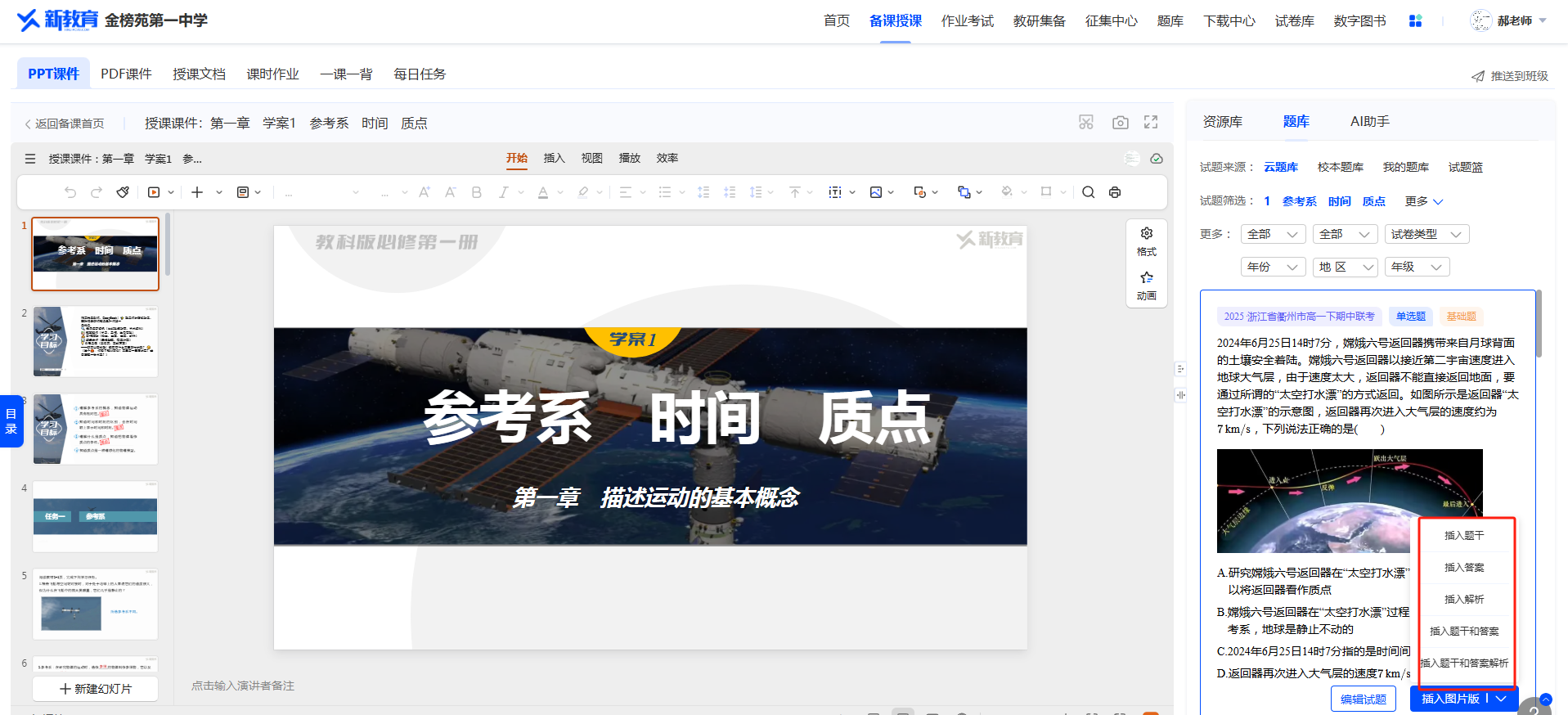Click the fullscreen expand icon
The height and width of the screenshot is (715, 1568).
coord(1151,123)
